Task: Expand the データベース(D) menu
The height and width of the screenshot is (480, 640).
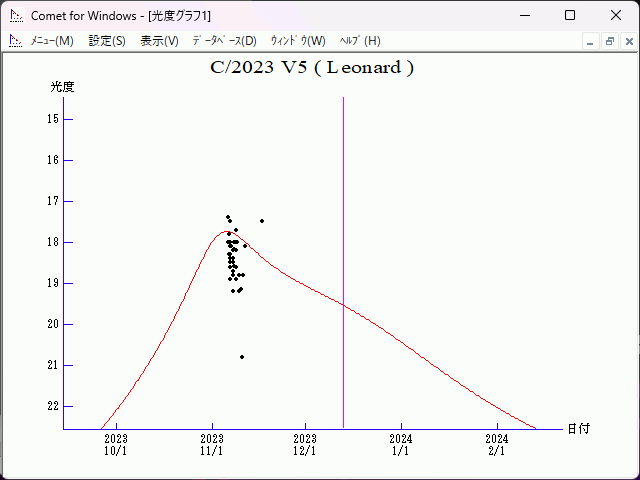Action: click(224, 41)
